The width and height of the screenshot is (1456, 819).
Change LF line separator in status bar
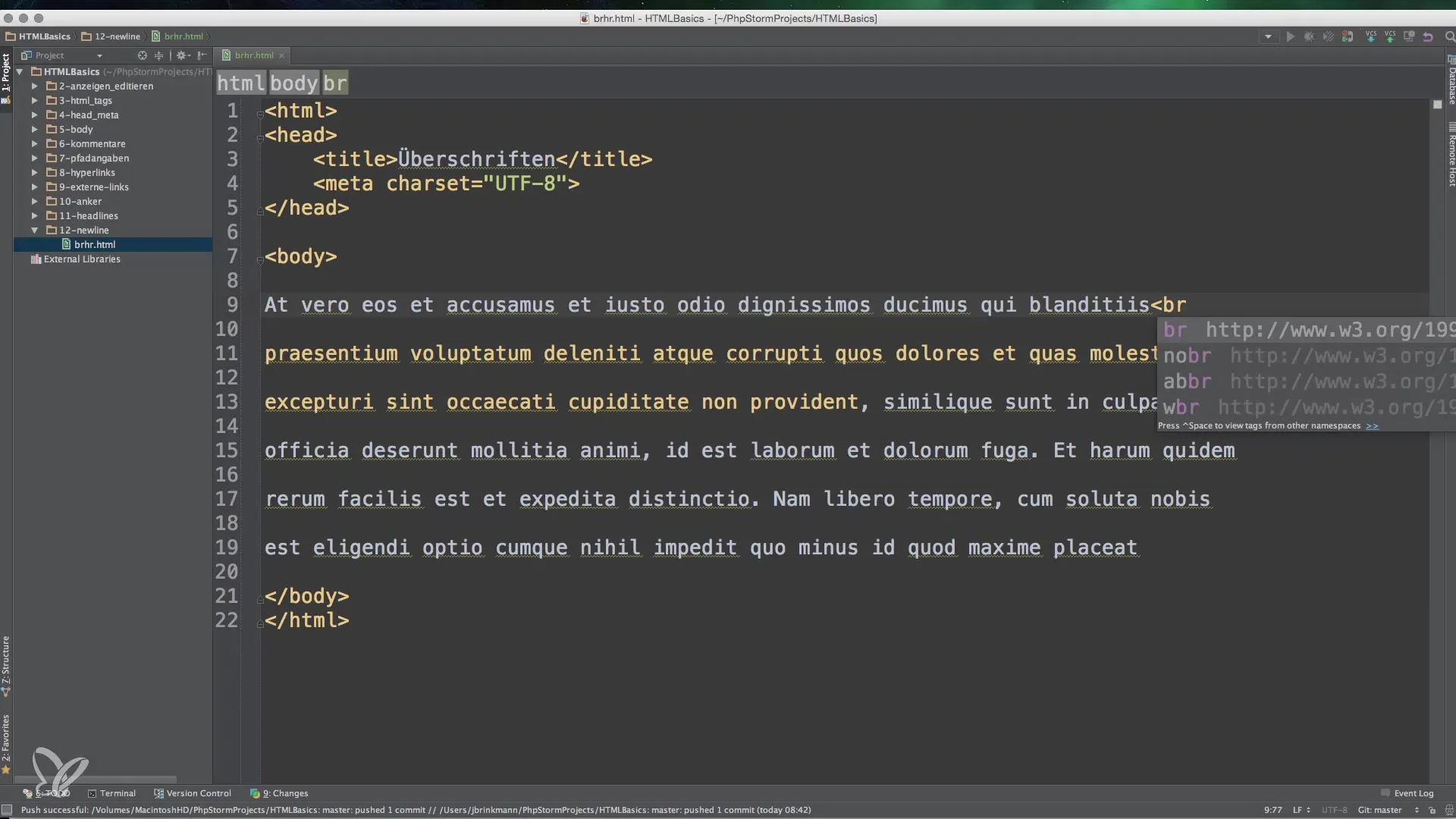click(x=1301, y=810)
